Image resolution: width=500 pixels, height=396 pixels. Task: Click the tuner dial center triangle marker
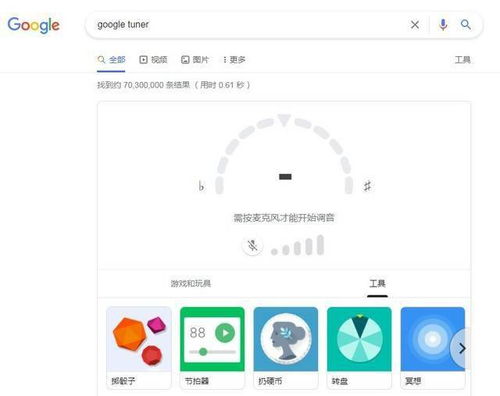click(x=284, y=120)
